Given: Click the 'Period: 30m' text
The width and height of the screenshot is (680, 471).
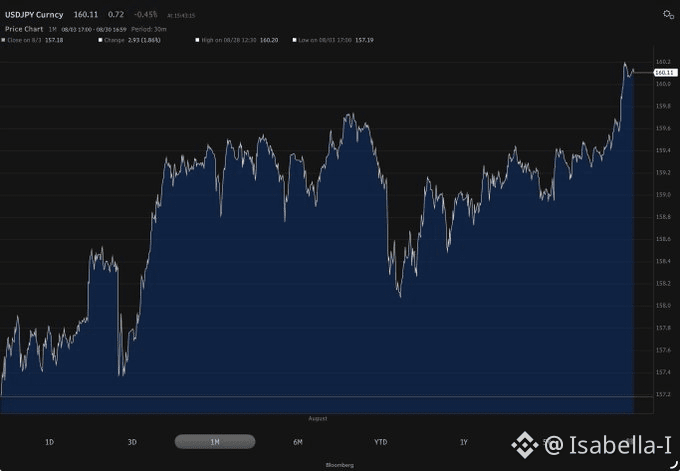Looking at the screenshot, I should tap(149, 29).
